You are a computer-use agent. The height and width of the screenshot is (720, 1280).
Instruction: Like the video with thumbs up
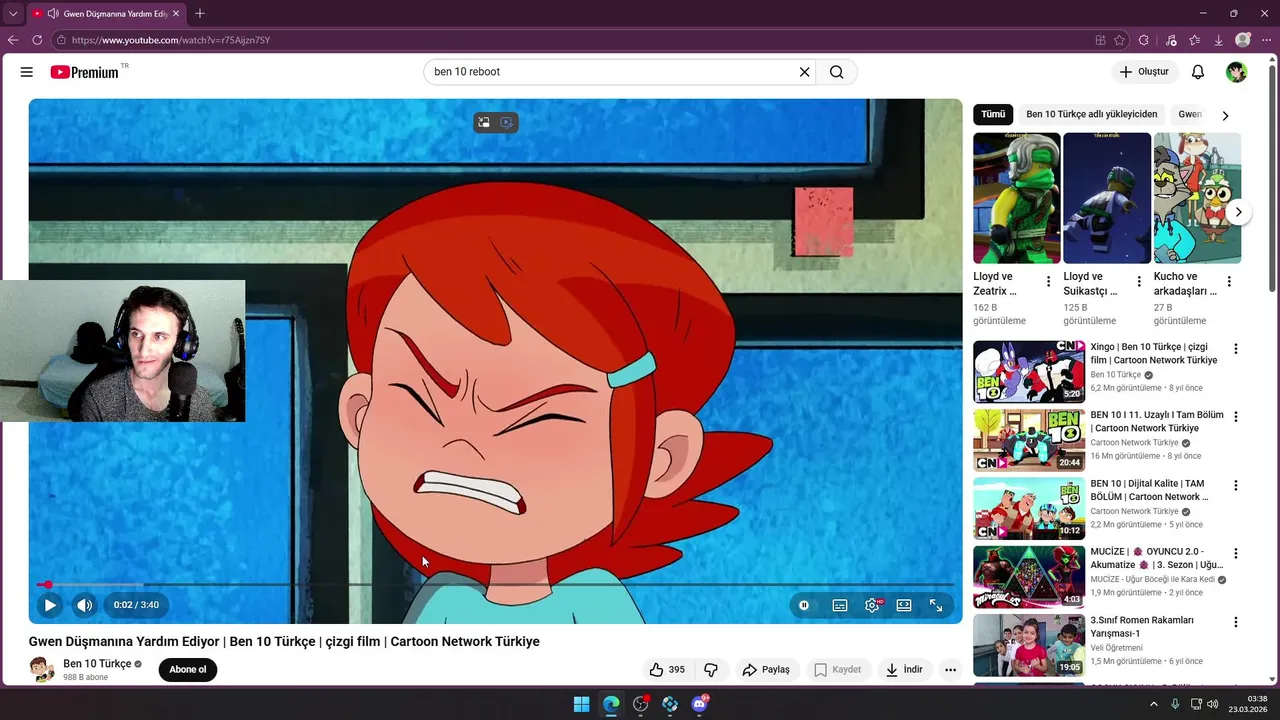pyautogui.click(x=667, y=670)
